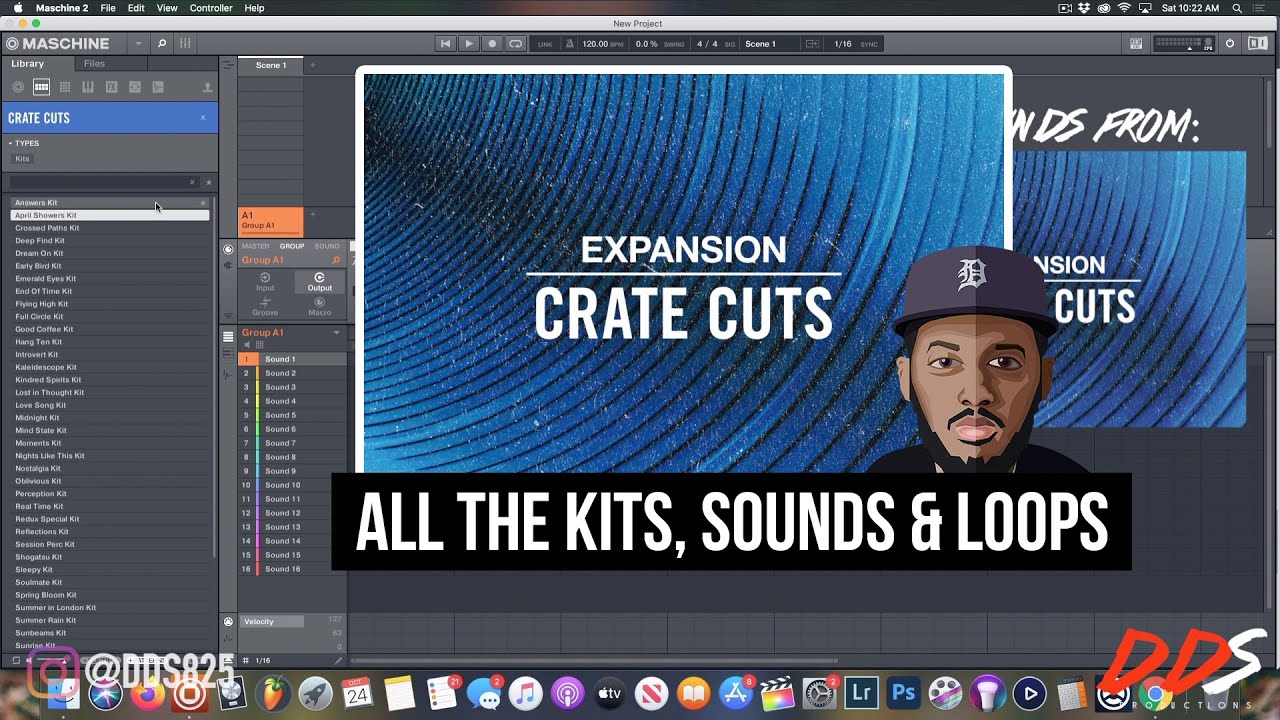Switch to the Files tab
Image resolution: width=1280 pixels, height=720 pixels.
coord(94,64)
